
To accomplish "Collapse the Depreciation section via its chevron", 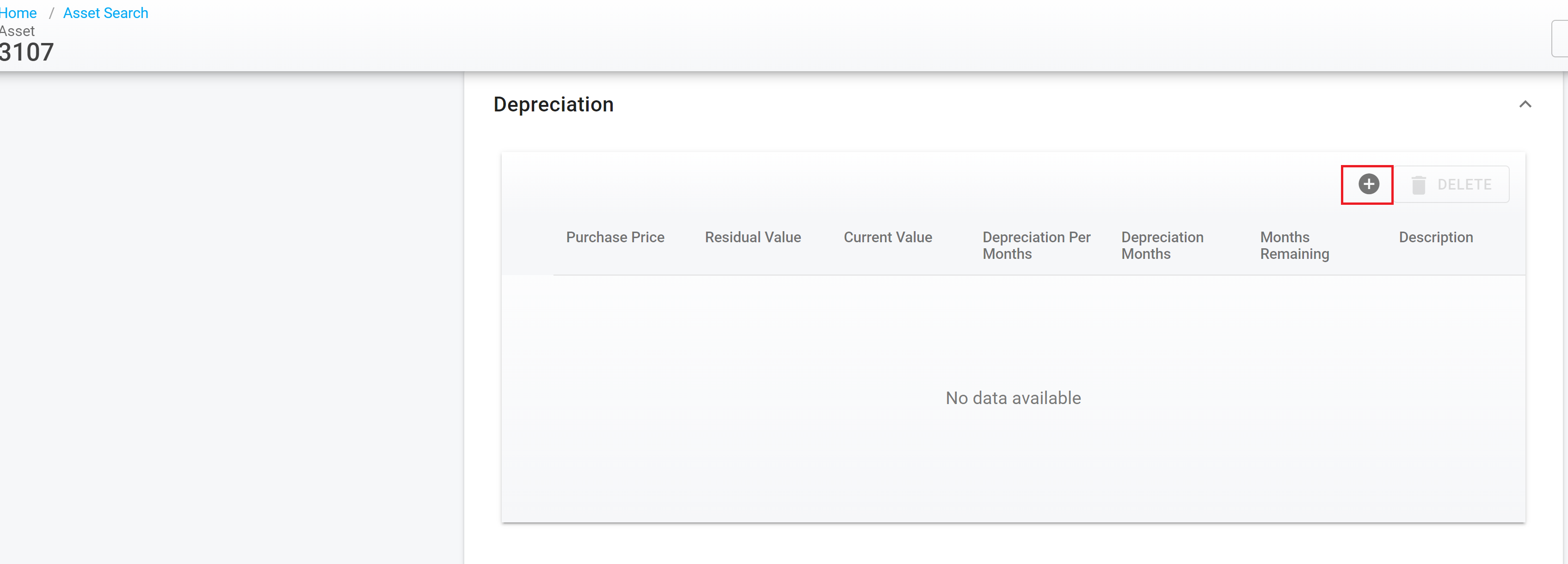I will click(x=1525, y=104).
